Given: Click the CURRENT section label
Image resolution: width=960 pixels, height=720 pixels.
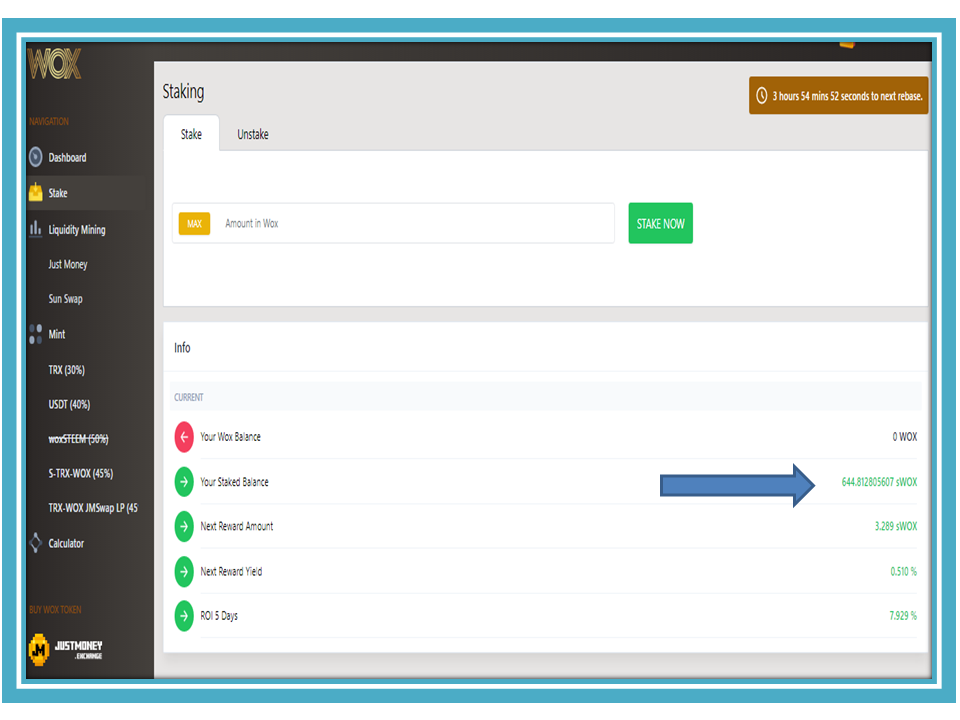Looking at the screenshot, I should pyautogui.click(x=189, y=397).
